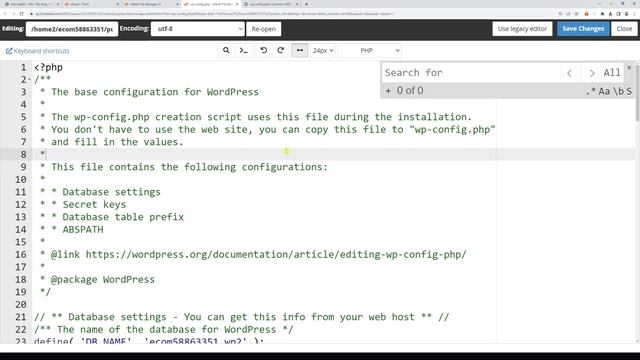
Task: Click the '@package WordPress' line
Action: (x=102, y=280)
